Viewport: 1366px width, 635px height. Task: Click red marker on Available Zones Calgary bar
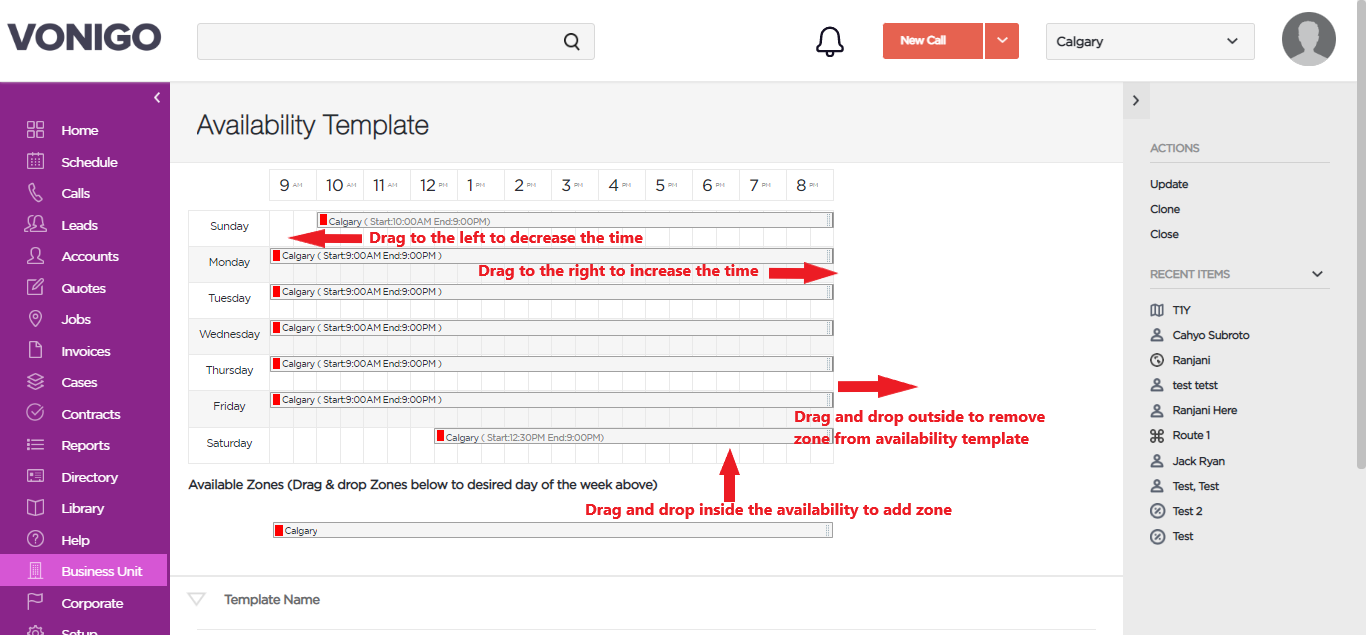tap(279, 531)
